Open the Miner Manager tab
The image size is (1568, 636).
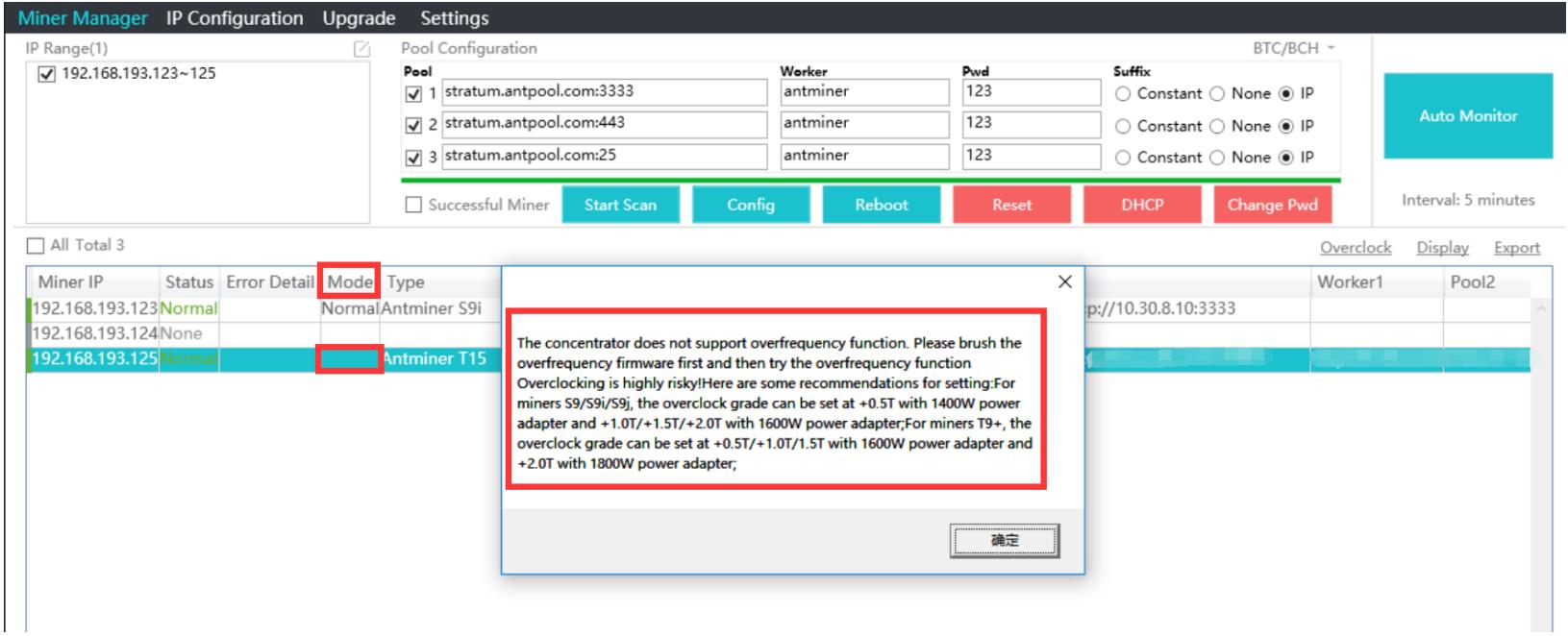[83, 18]
